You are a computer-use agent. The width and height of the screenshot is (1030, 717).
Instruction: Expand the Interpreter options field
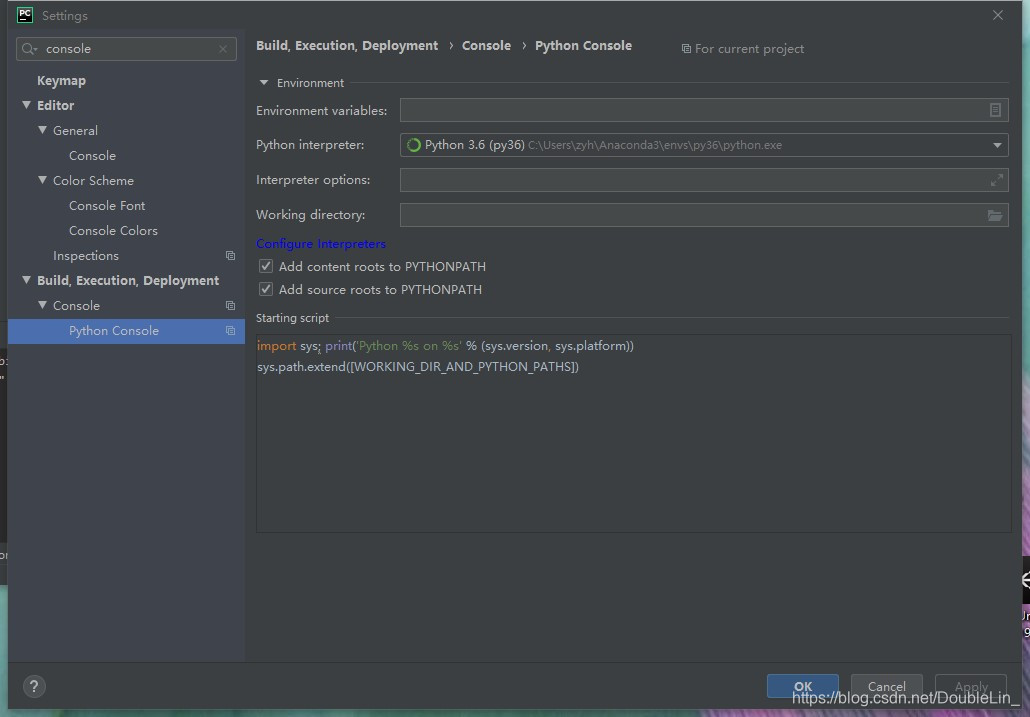coord(996,180)
